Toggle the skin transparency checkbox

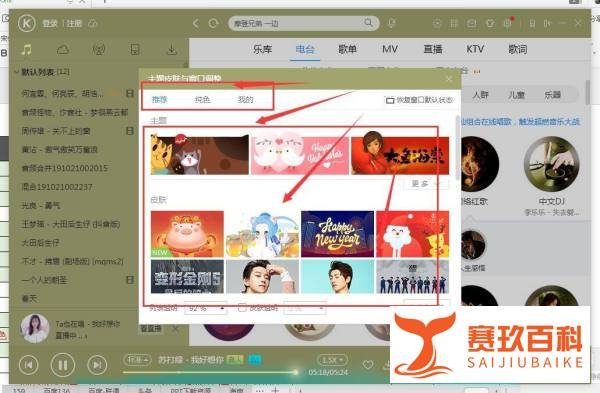242,307
